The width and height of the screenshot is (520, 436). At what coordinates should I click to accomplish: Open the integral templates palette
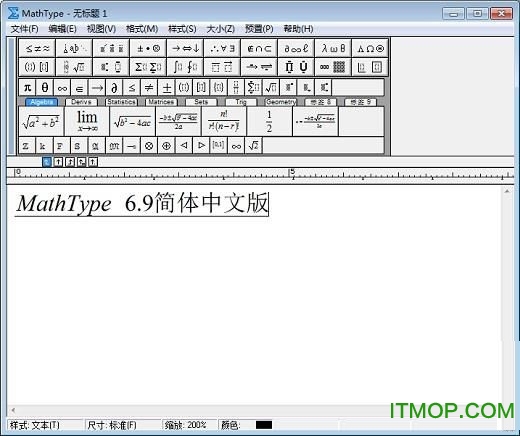click(185, 67)
